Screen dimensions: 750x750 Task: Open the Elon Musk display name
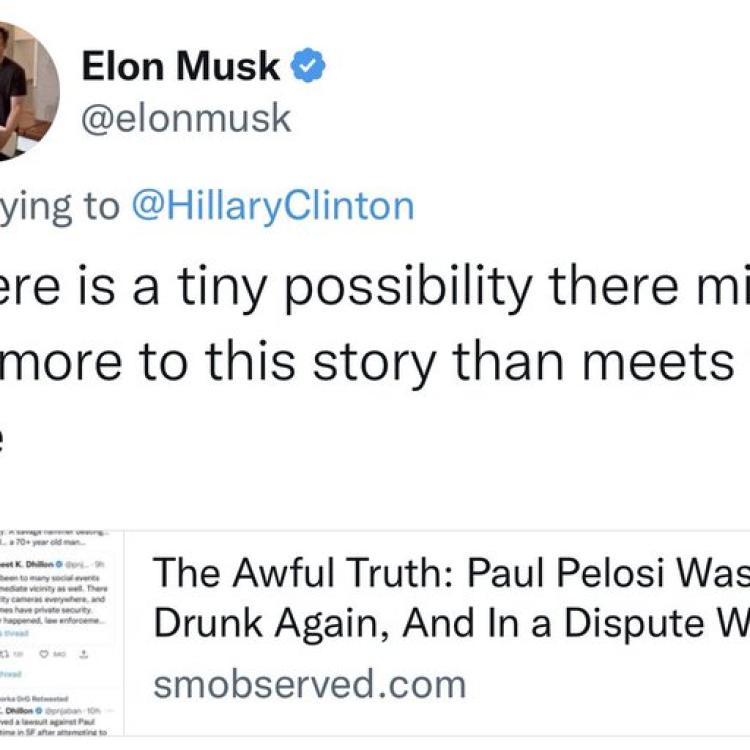180,66
